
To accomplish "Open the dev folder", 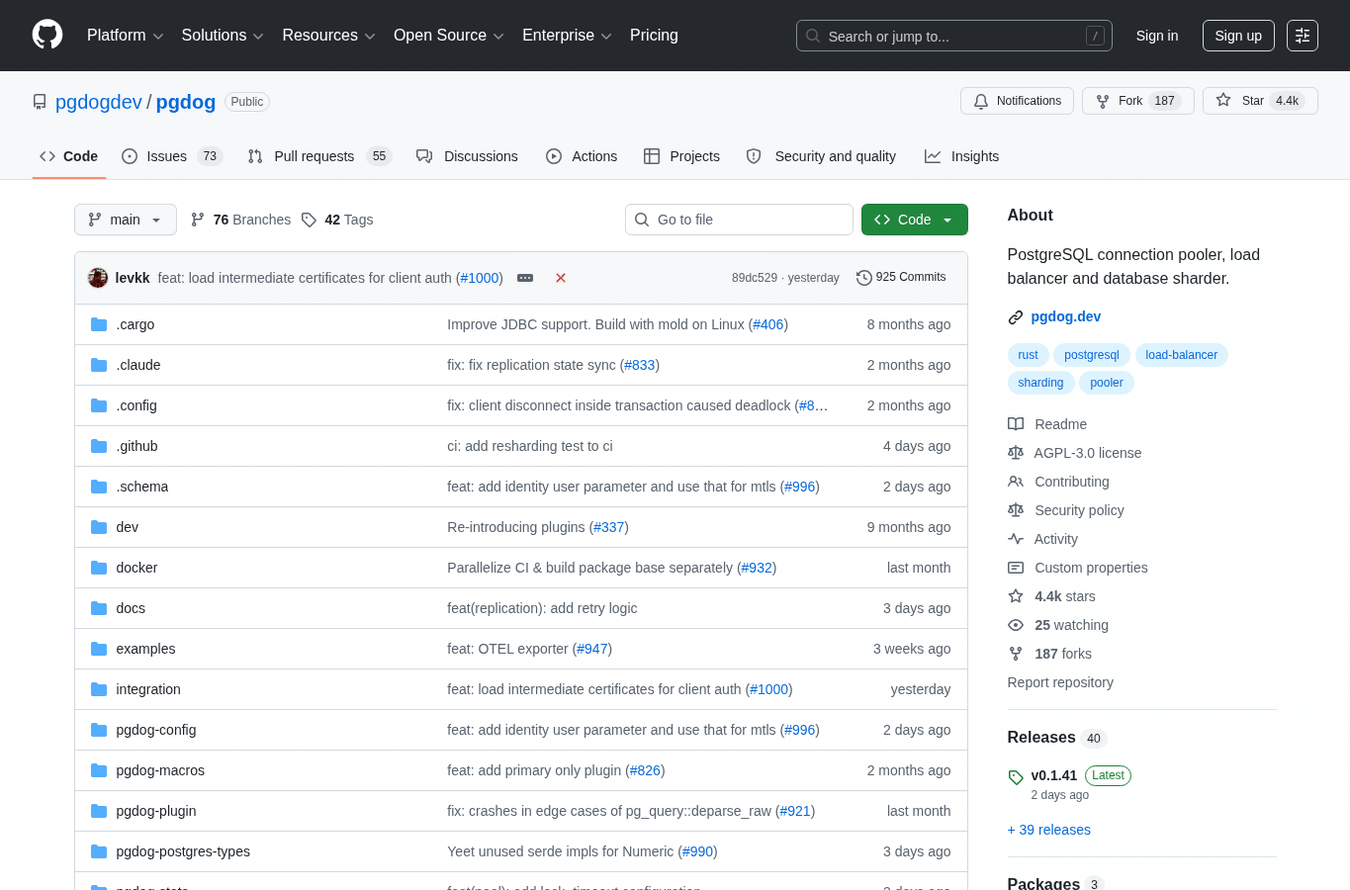I will pyautogui.click(x=127, y=527).
